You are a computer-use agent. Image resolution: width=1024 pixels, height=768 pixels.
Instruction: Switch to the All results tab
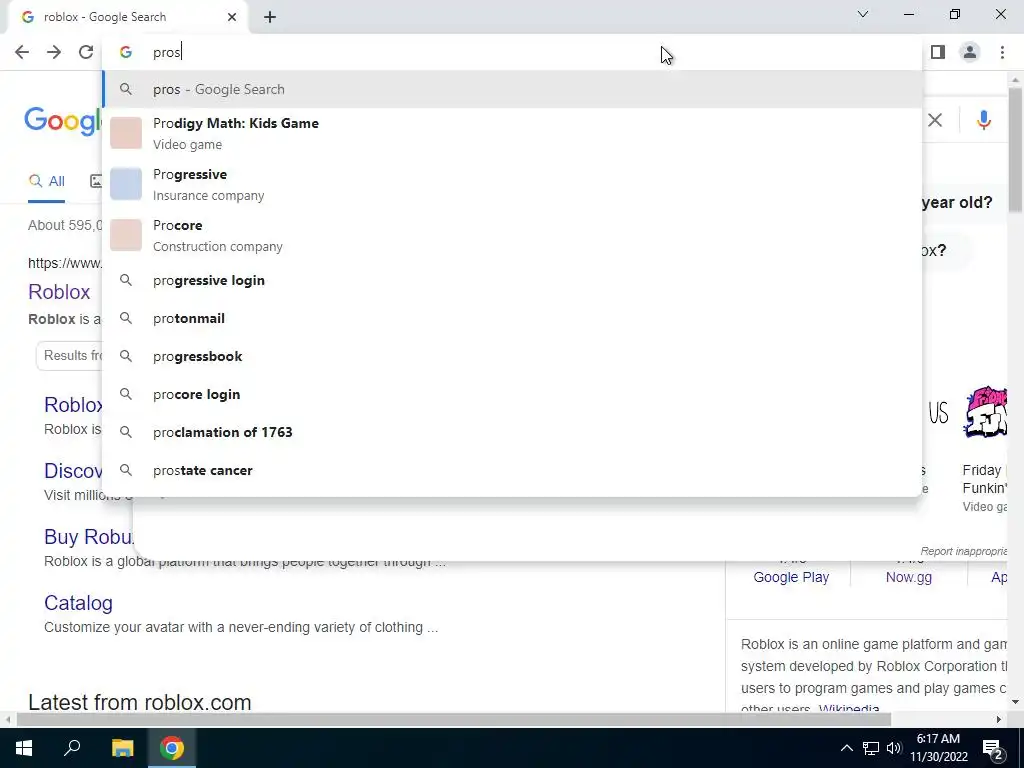click(x=46, y=182)
